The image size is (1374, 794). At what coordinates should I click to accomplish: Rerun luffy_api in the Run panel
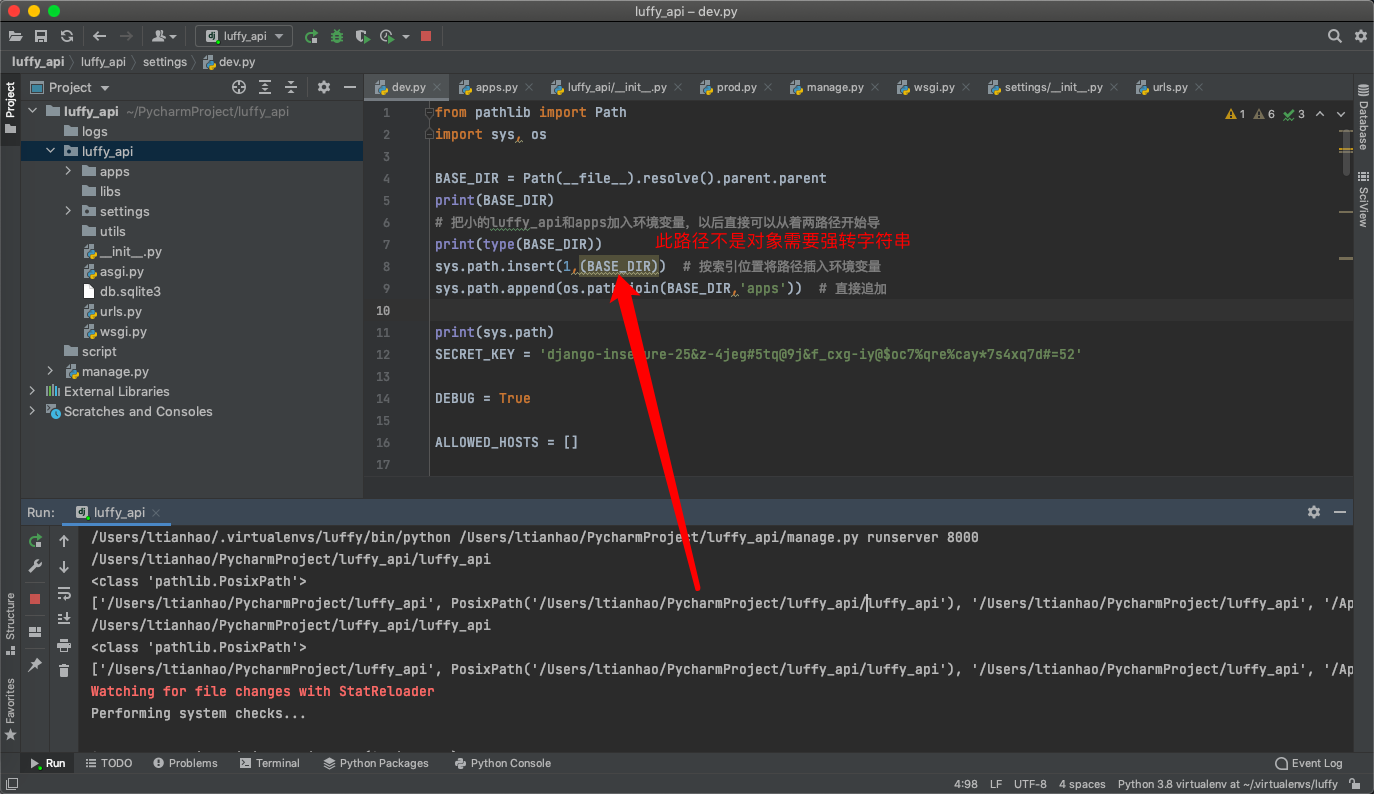click(35, 541)
